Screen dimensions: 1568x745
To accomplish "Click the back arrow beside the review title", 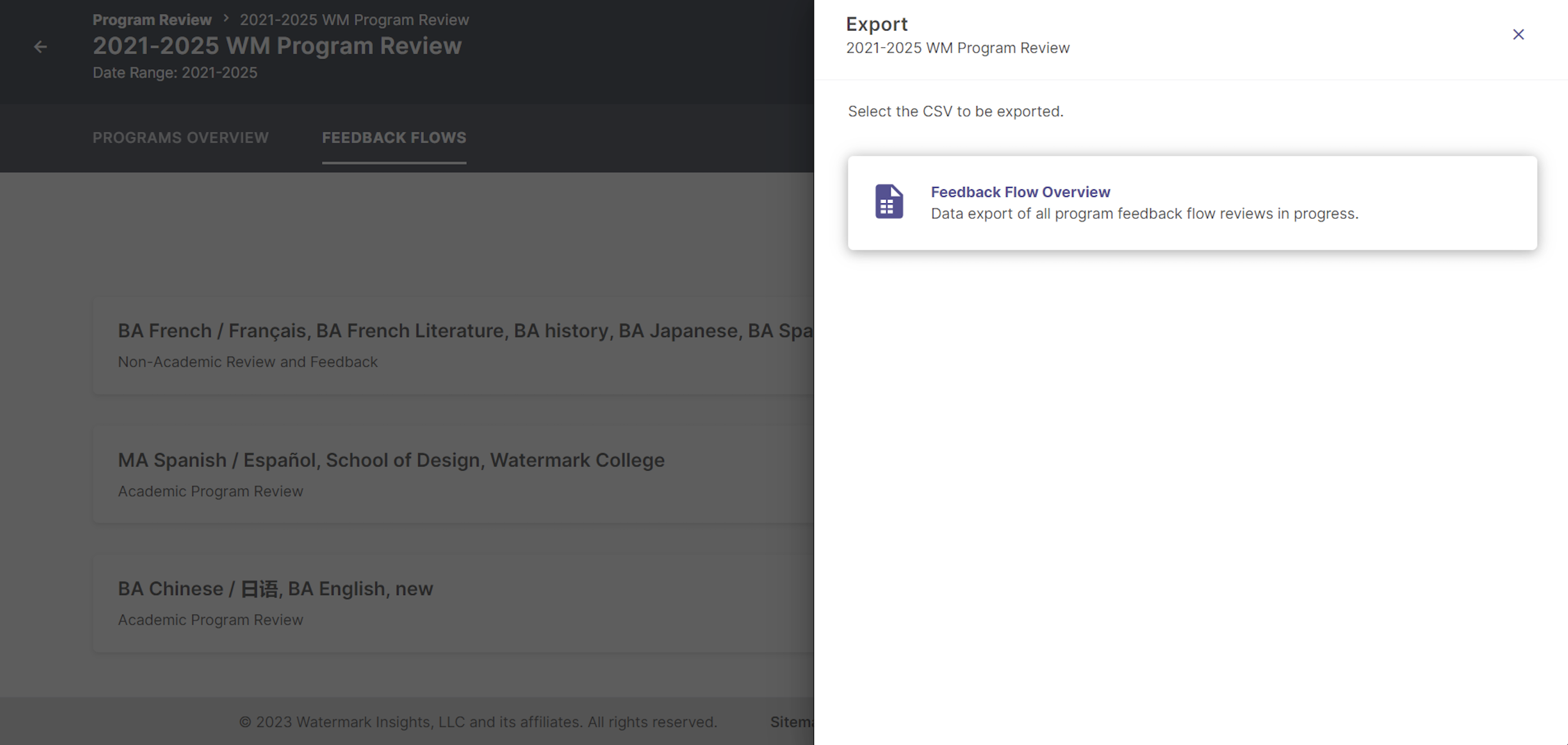I will pos(40,47).
